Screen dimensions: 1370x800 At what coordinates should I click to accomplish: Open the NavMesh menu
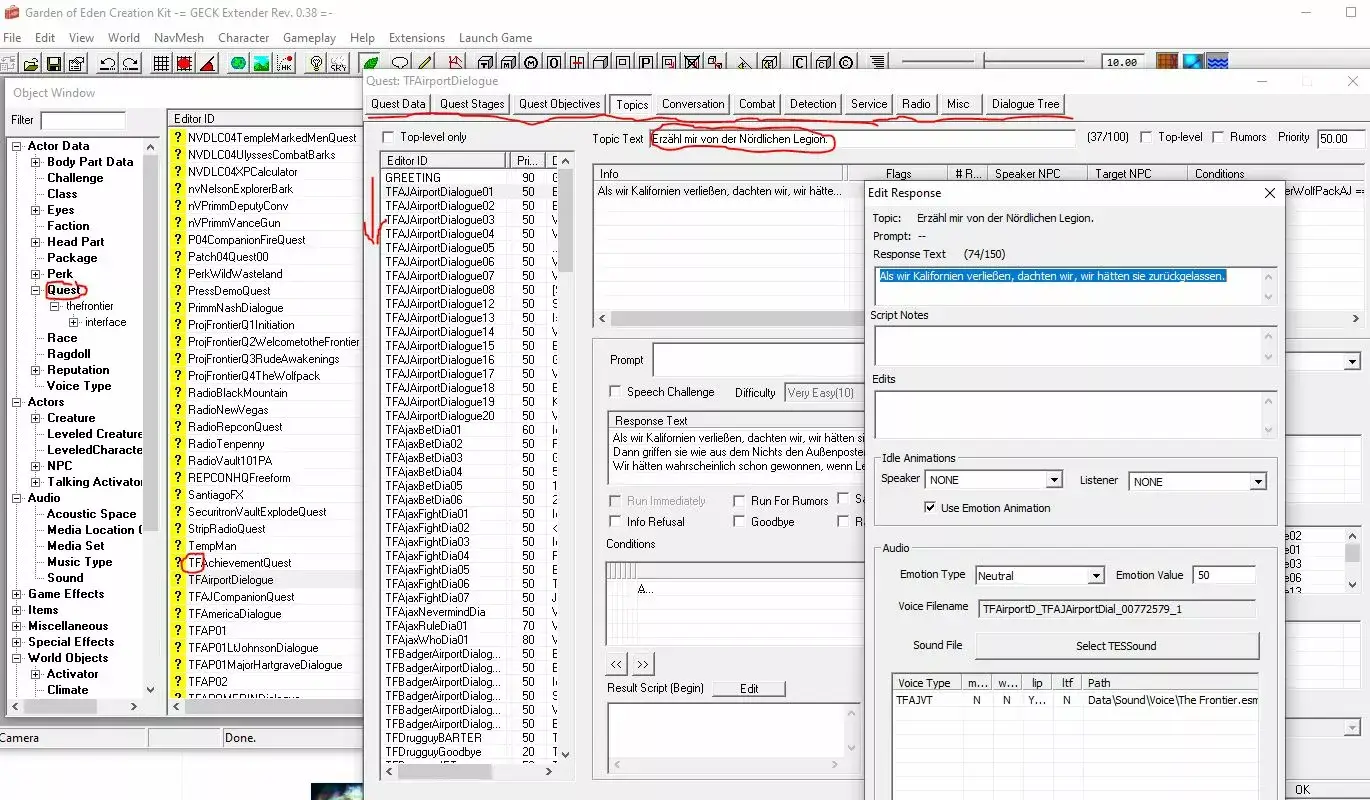pos(179,38)
